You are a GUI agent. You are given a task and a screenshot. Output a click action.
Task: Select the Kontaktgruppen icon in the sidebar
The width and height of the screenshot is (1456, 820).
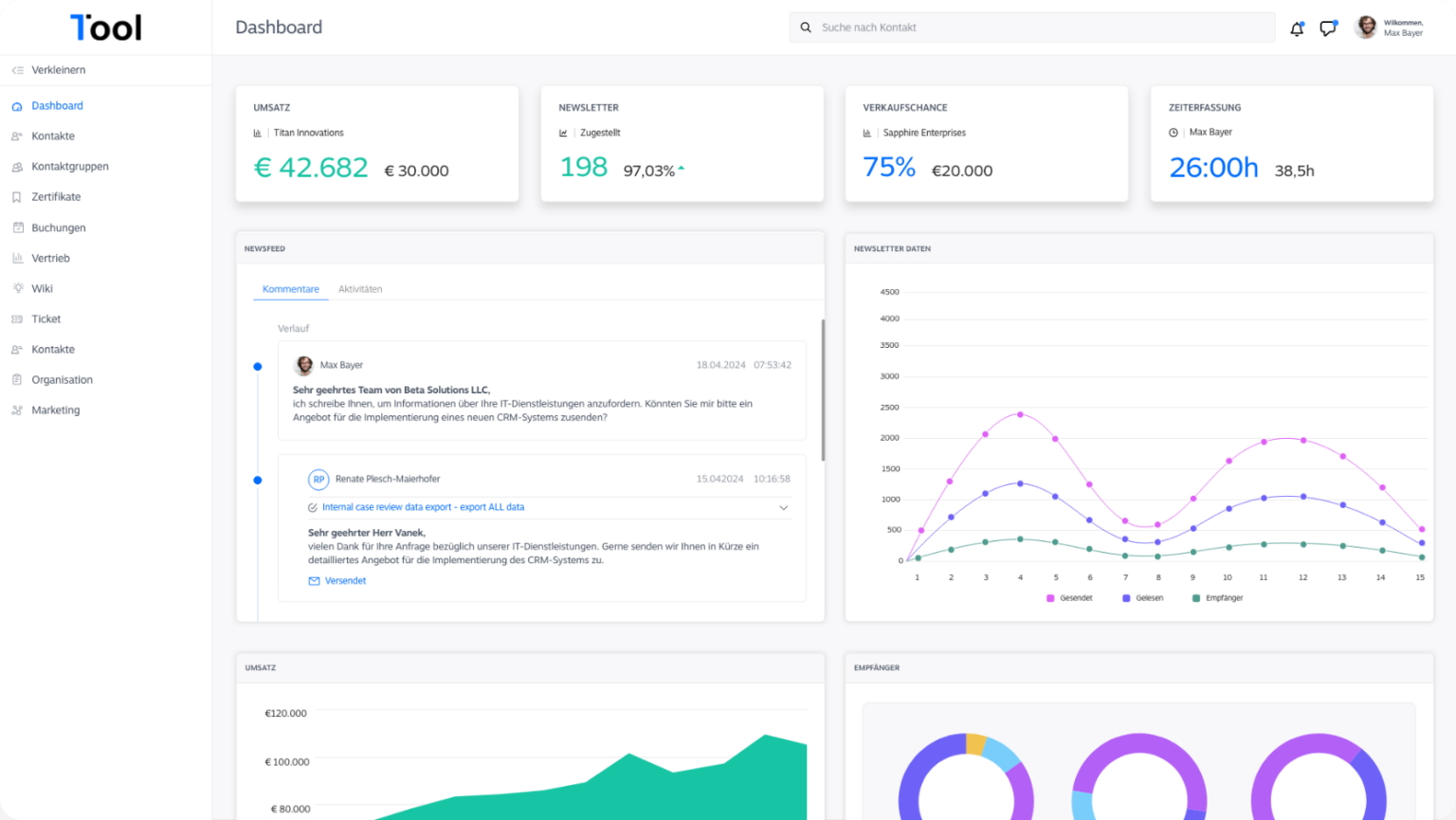coord(16,166)
